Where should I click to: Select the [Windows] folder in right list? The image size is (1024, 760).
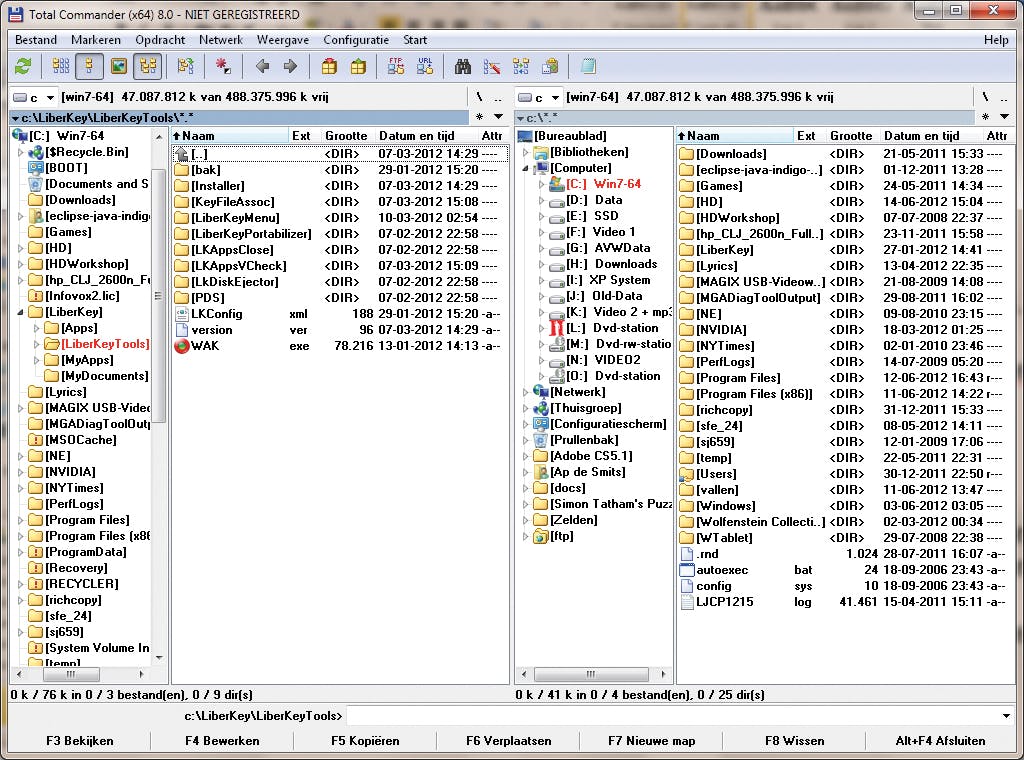845,506
